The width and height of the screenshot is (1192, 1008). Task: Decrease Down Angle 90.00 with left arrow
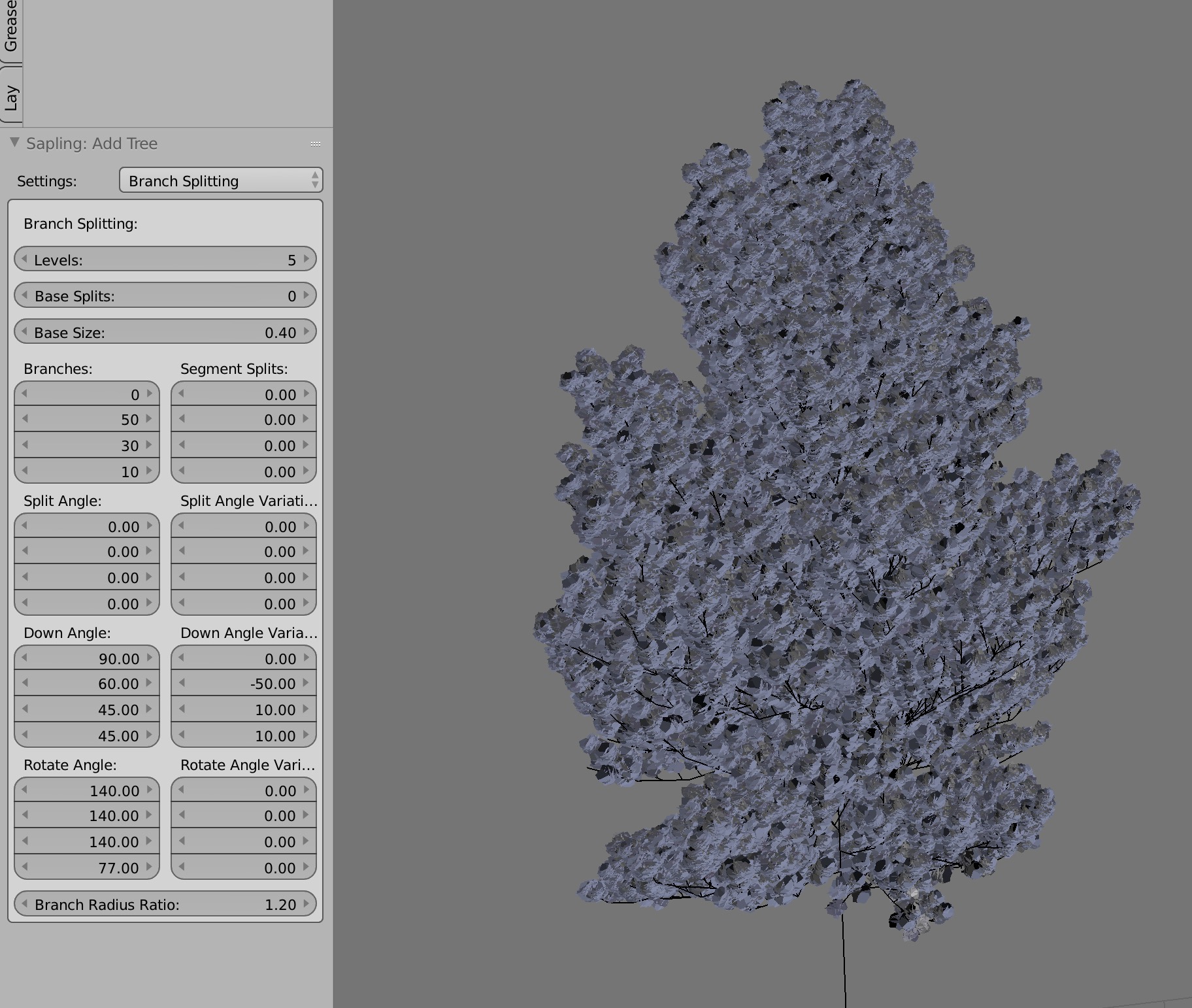[24, 658]
